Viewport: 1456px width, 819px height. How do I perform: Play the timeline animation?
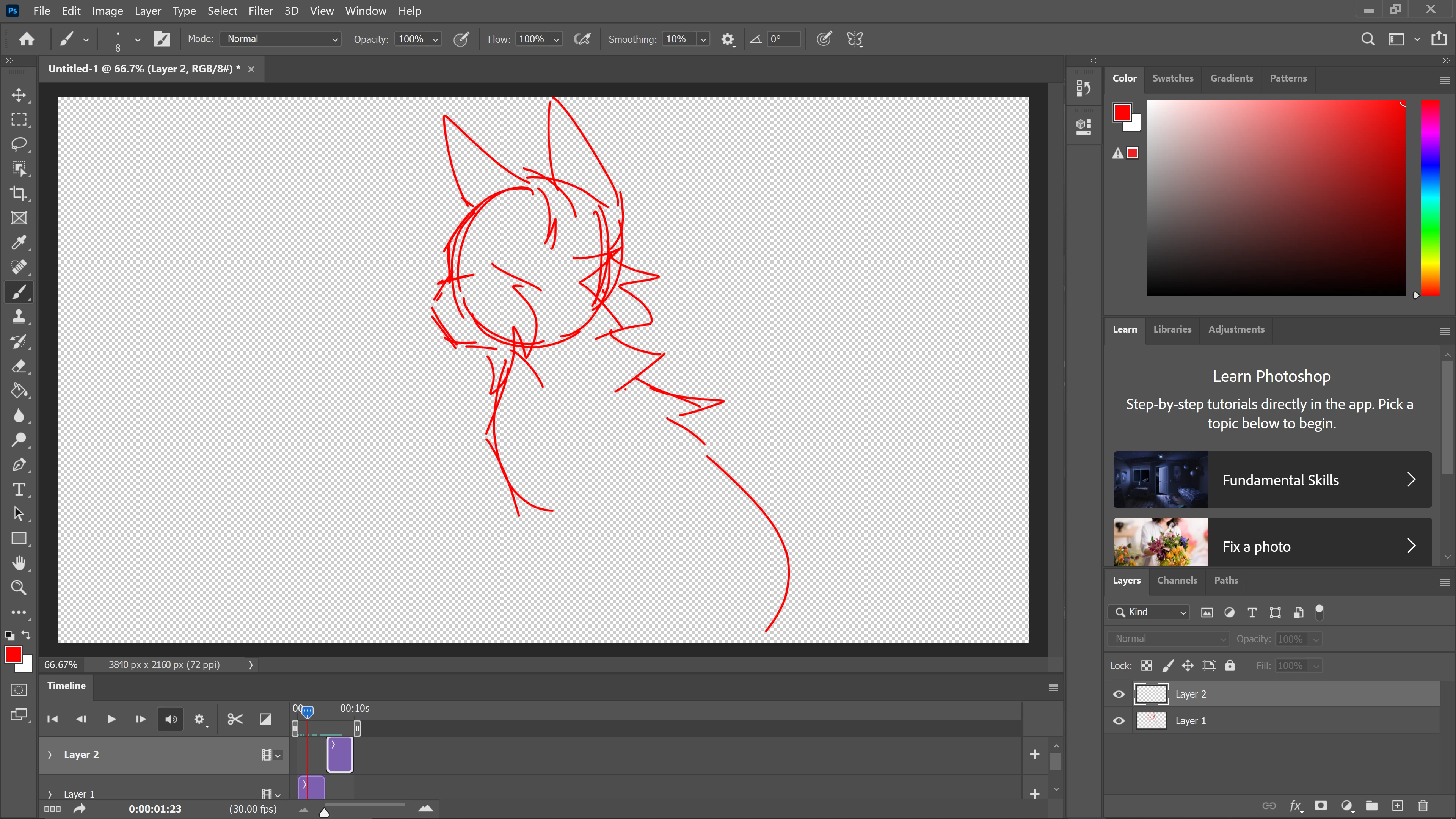coord(111,719)
